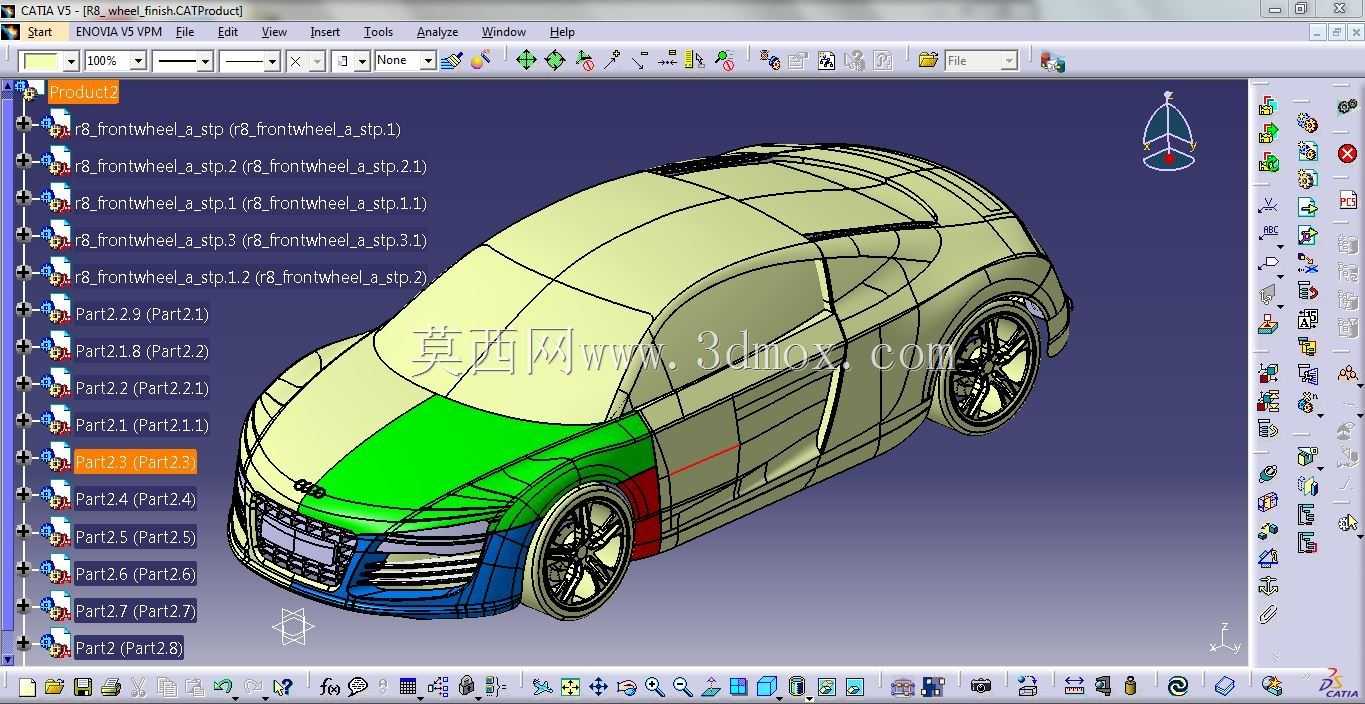Select the Rotate view tool
Screen dimensions: 1365x704
pos(626,687)
